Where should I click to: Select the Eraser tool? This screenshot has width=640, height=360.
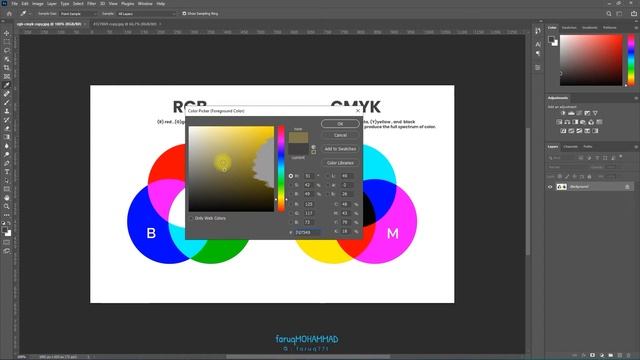[7, 128]
